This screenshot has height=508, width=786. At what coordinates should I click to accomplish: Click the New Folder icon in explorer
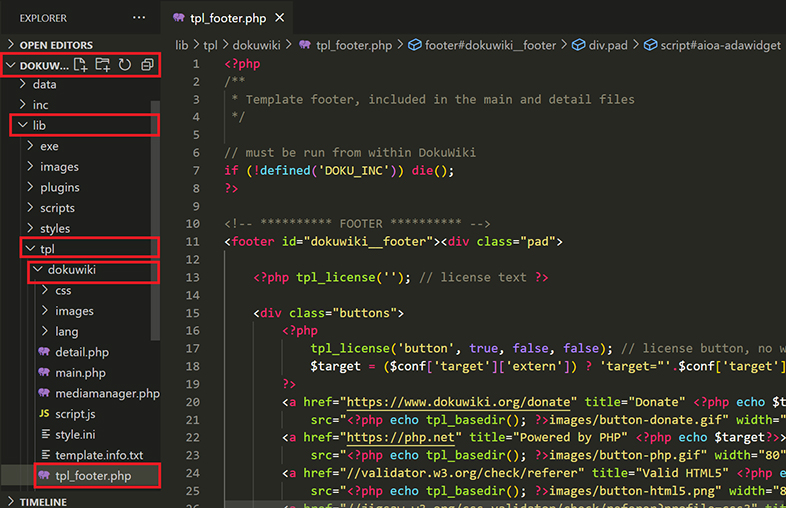[102, 65]
